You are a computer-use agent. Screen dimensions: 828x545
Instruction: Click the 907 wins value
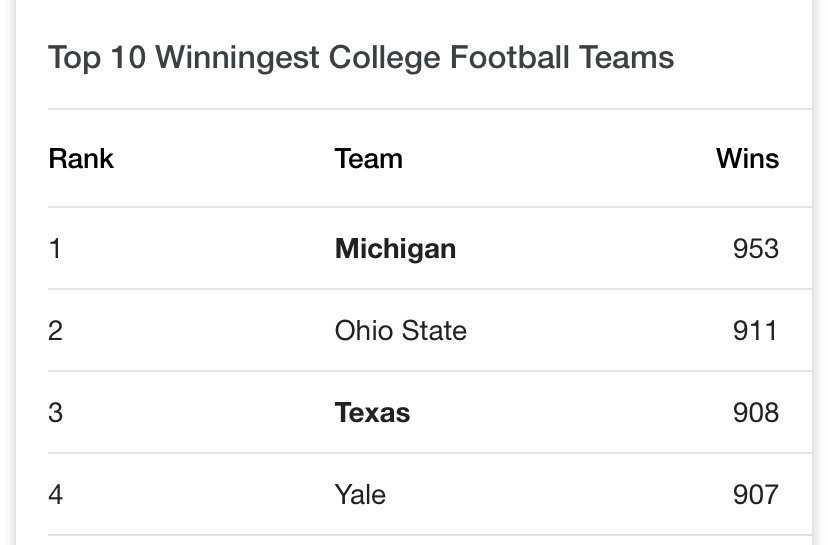coord(756,495)
